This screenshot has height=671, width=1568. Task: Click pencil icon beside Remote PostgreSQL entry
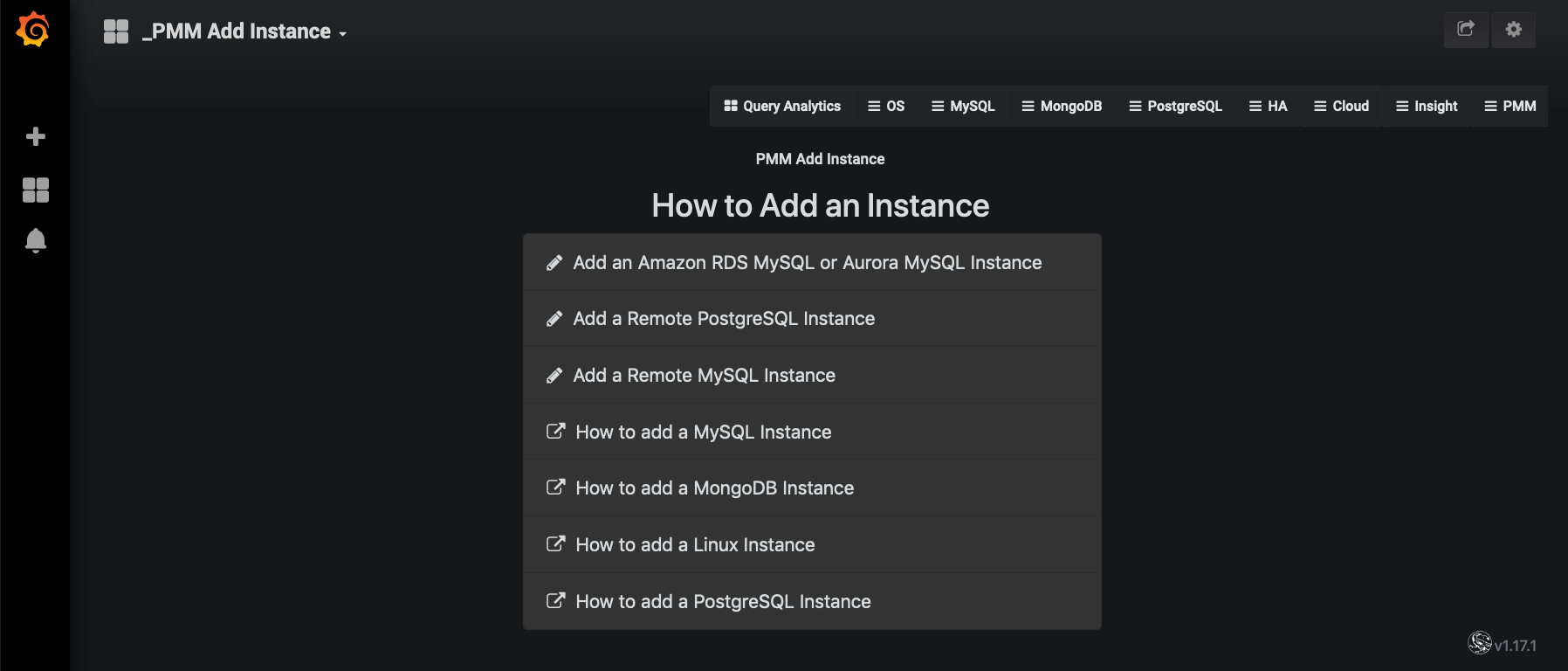(x=554, y=319)
